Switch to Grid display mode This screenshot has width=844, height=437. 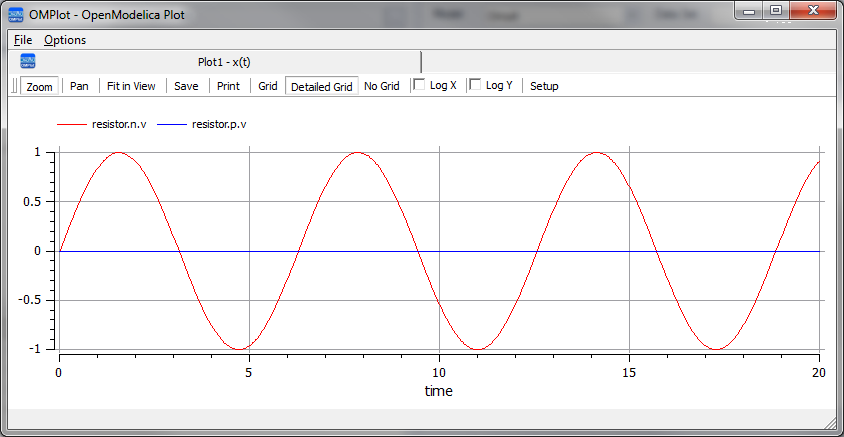(268, 86)
